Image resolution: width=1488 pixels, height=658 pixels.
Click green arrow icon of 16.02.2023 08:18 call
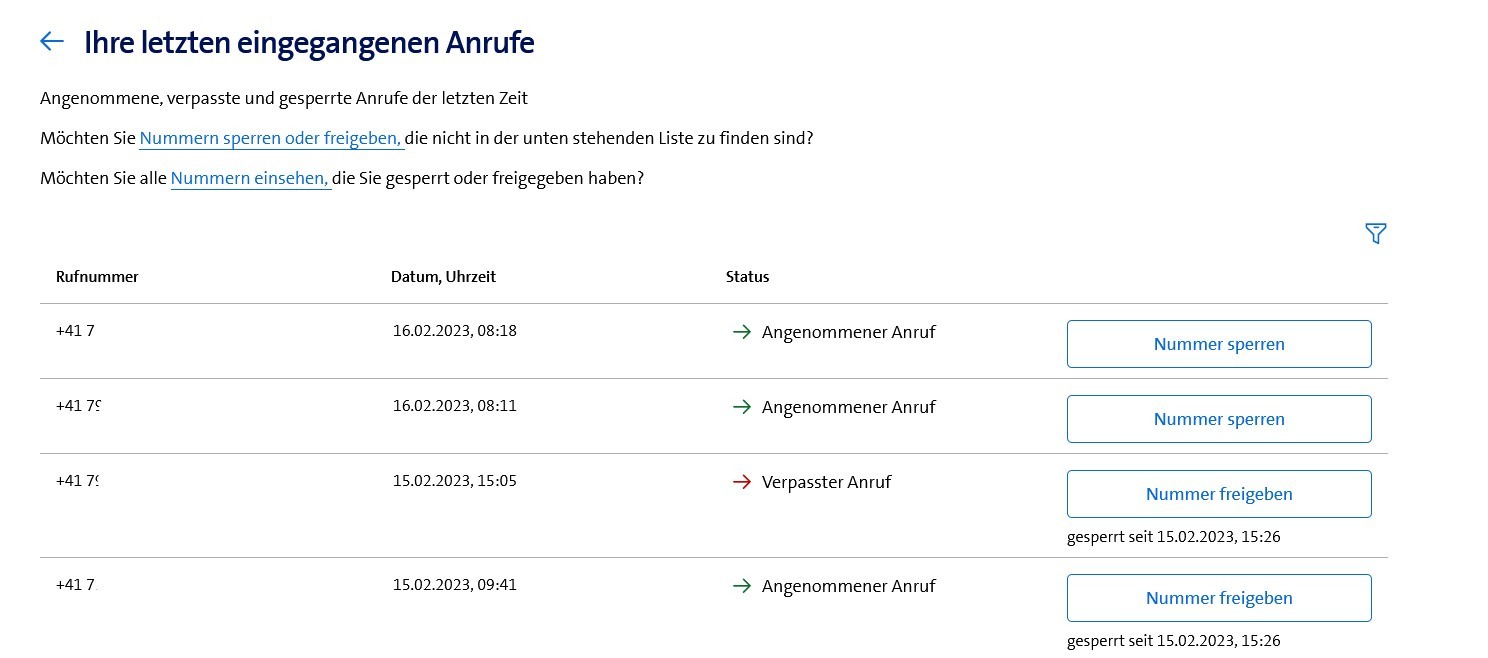click(x=742, y=332)
